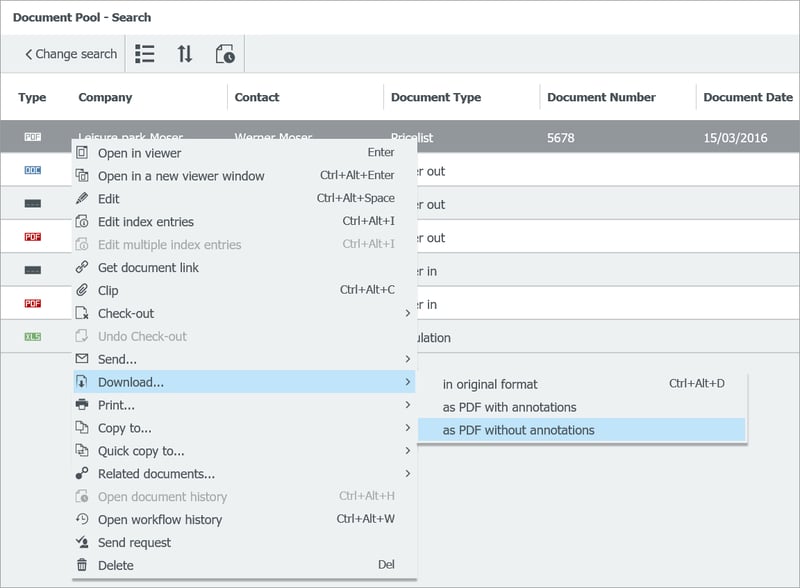Click the trash icon beside Delete

(x=82, y=565)
